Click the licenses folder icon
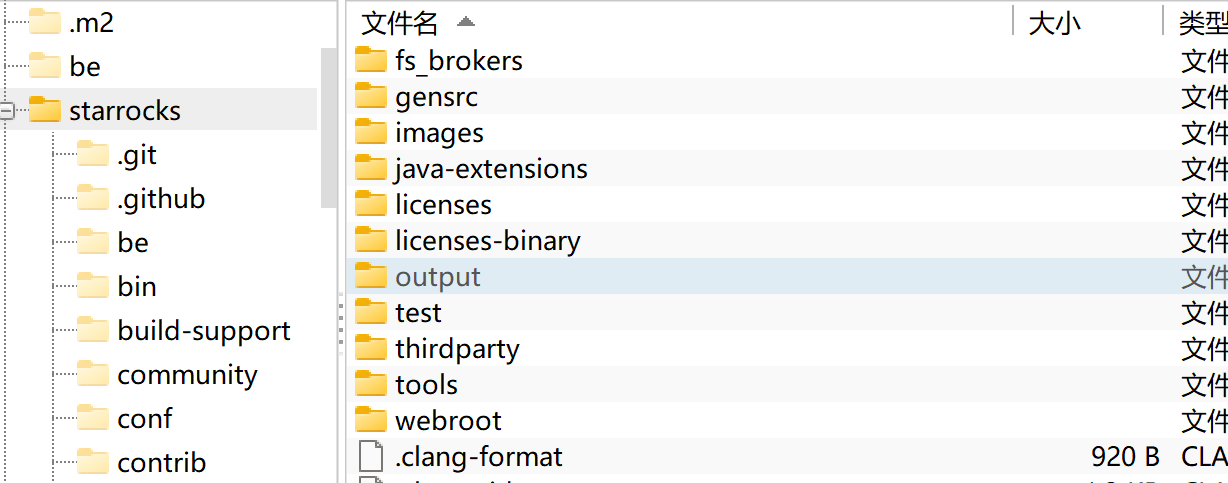Viewport: 1228px width, 483px height. (371, 204)
